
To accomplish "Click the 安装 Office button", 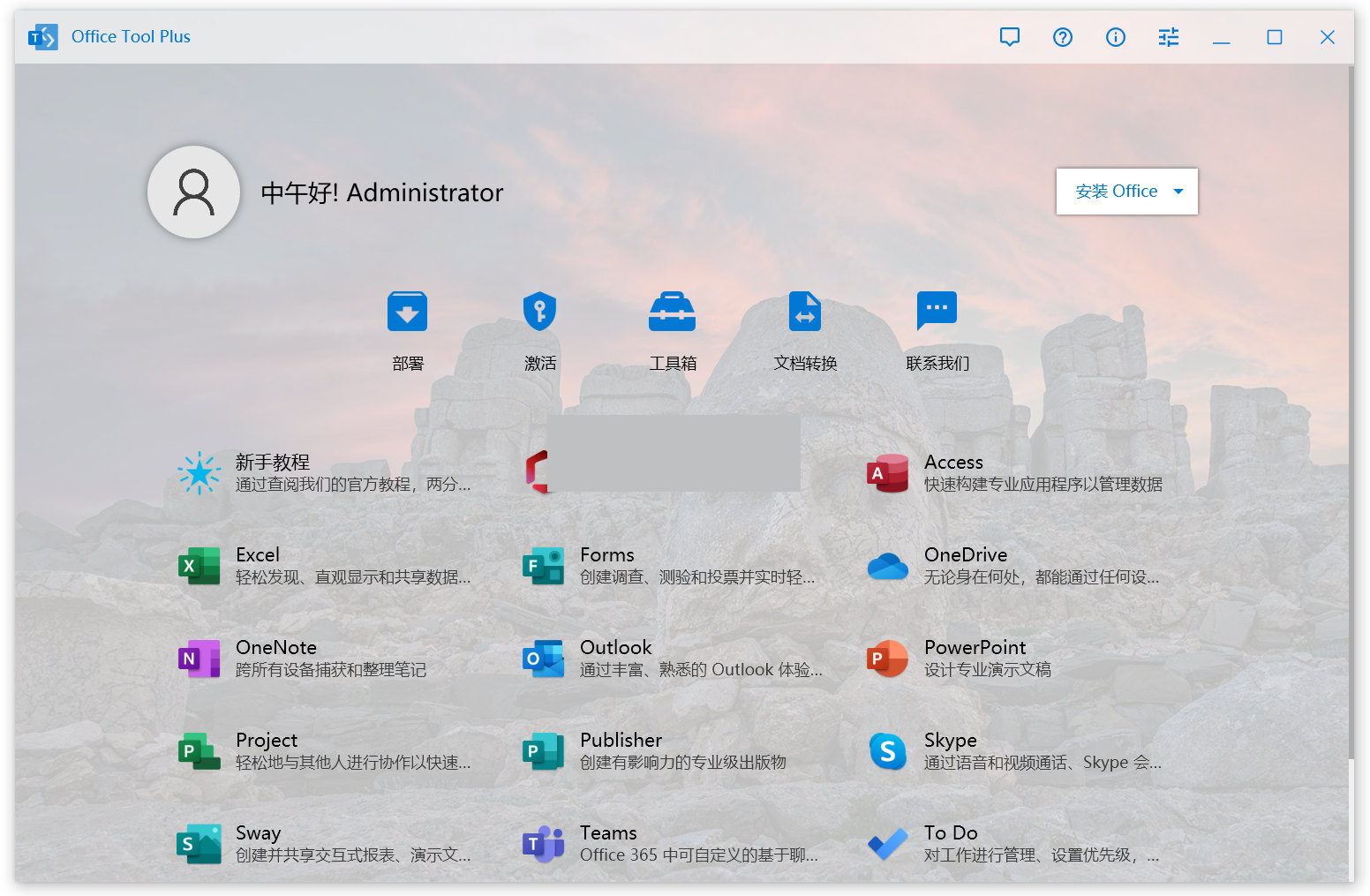I will point(1116,192).
